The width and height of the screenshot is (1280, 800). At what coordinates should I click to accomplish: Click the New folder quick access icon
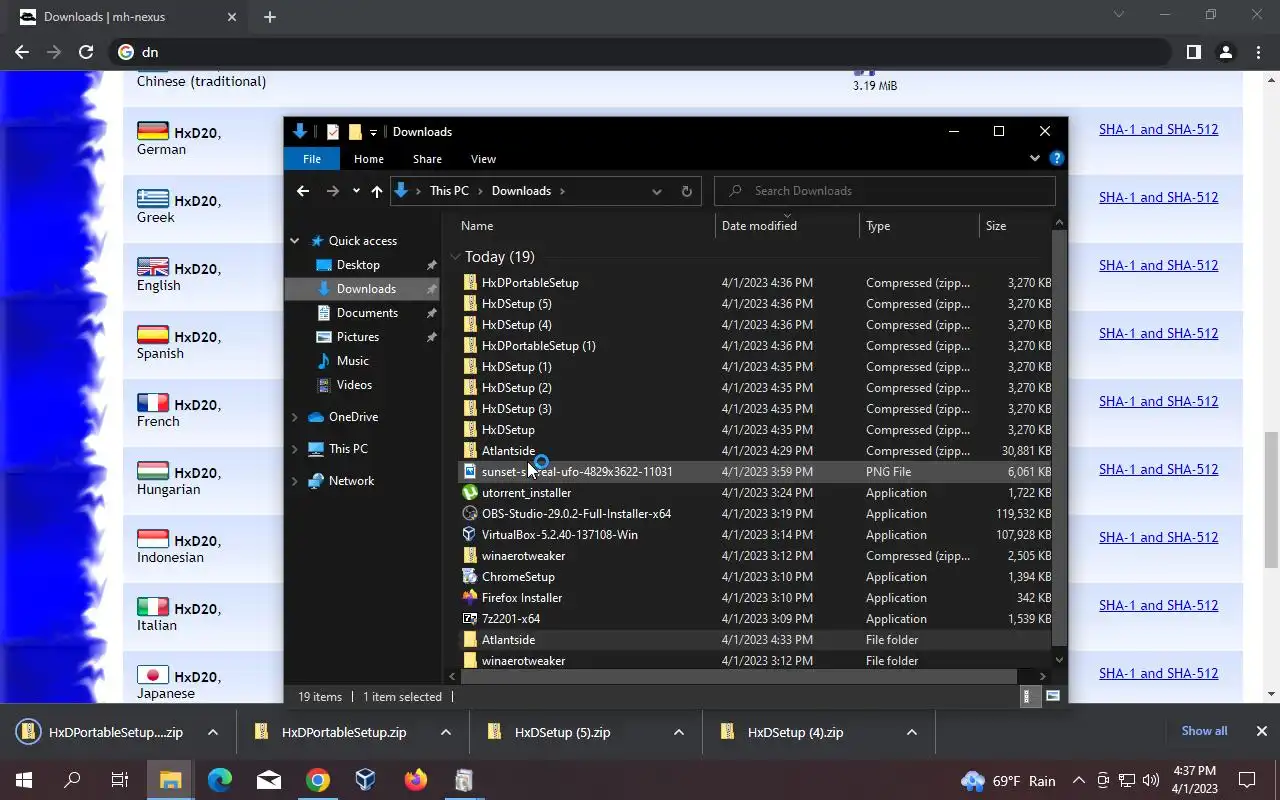(355, 131)
